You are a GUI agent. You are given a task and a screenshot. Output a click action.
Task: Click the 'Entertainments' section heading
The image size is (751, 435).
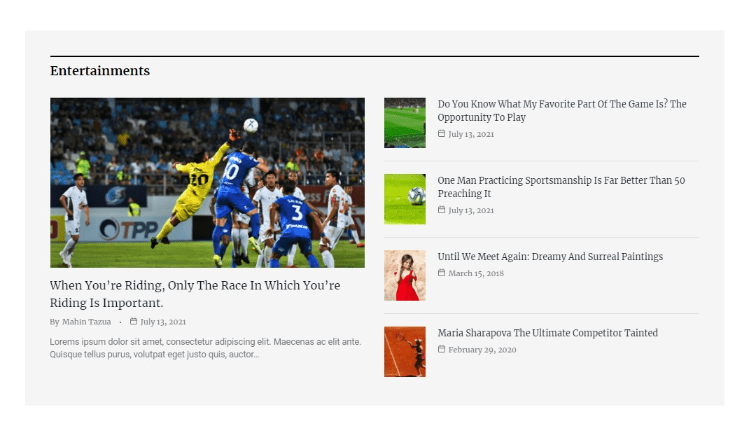(100, 71)
